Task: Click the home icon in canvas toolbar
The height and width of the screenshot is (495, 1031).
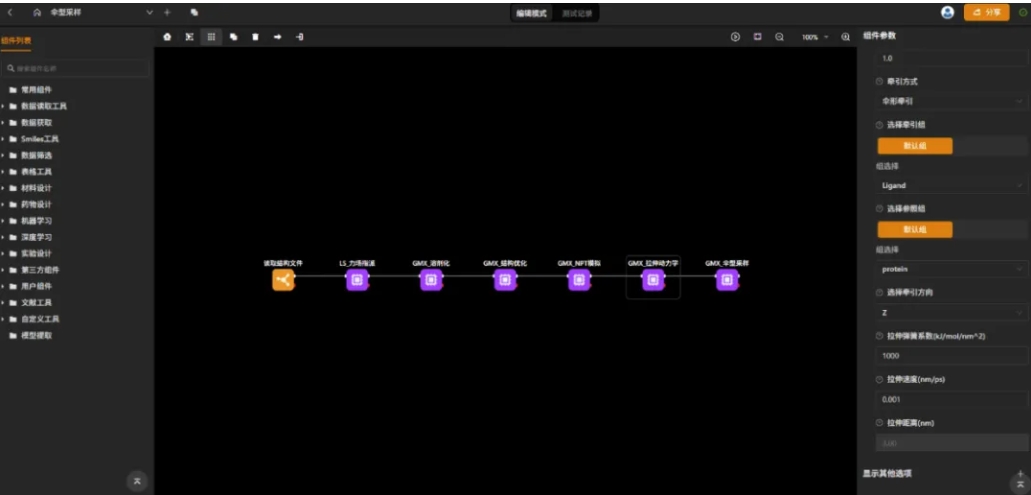Action: click(168, 37)
